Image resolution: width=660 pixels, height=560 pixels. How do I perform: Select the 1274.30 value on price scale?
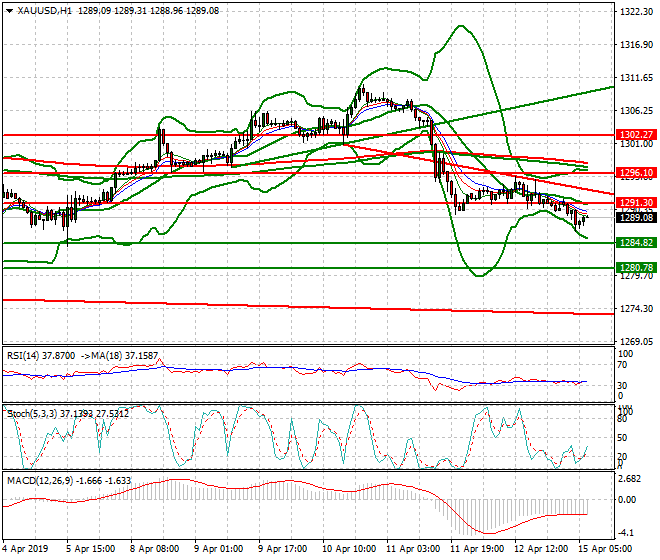pyautogui.click(x=636, y=308)
